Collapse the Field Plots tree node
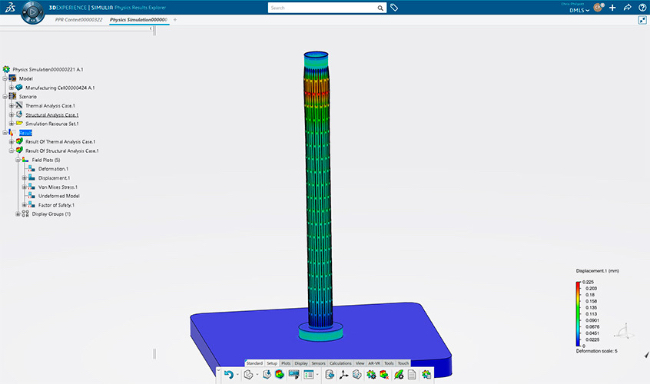The height and width of the screenshot is (384, 650). 18,160
